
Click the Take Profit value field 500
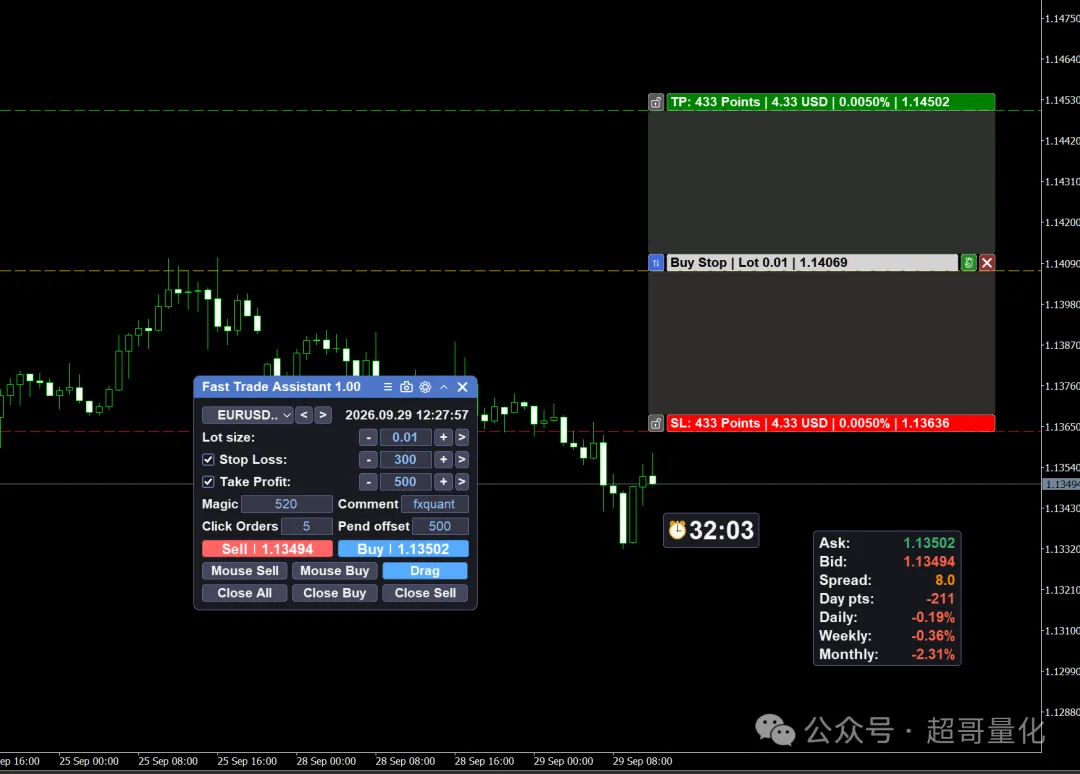pyautogui.click(x=405, y=482)
